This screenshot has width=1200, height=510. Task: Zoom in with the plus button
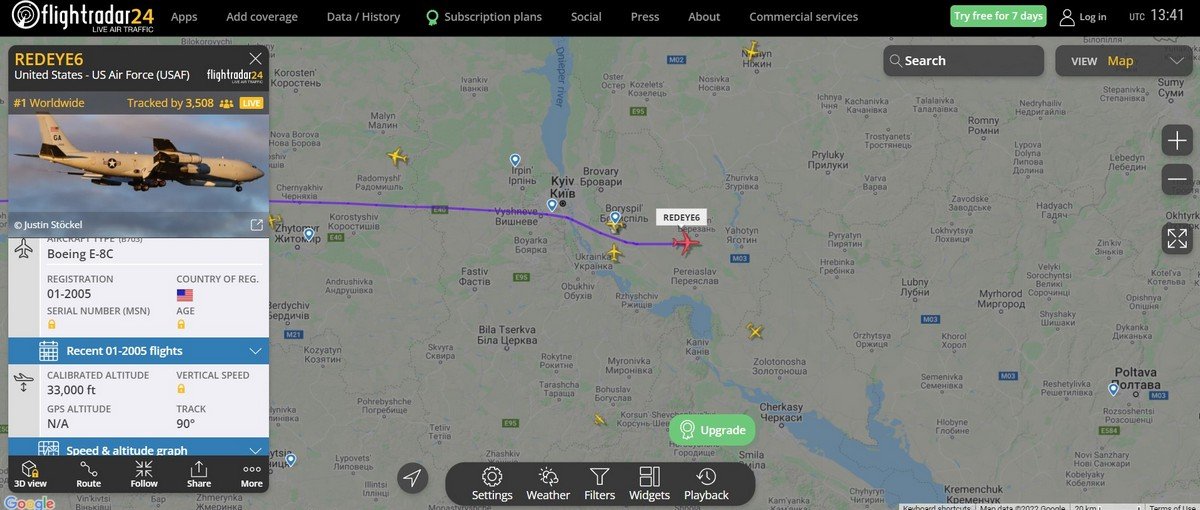[x=1177, y=141]
